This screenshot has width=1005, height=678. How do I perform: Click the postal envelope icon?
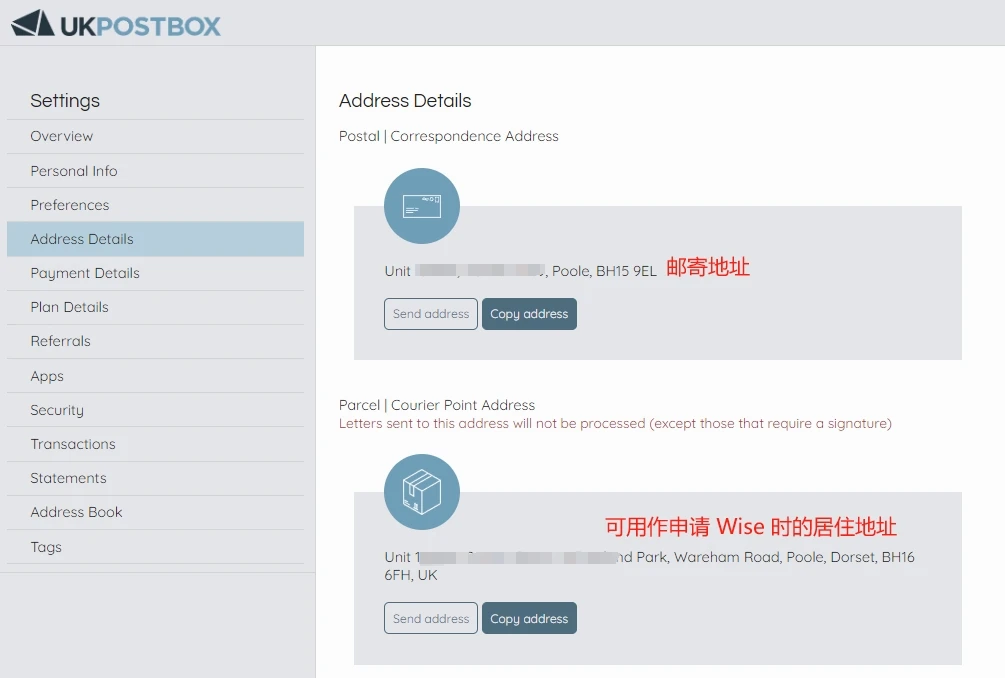tap(421, 206)
